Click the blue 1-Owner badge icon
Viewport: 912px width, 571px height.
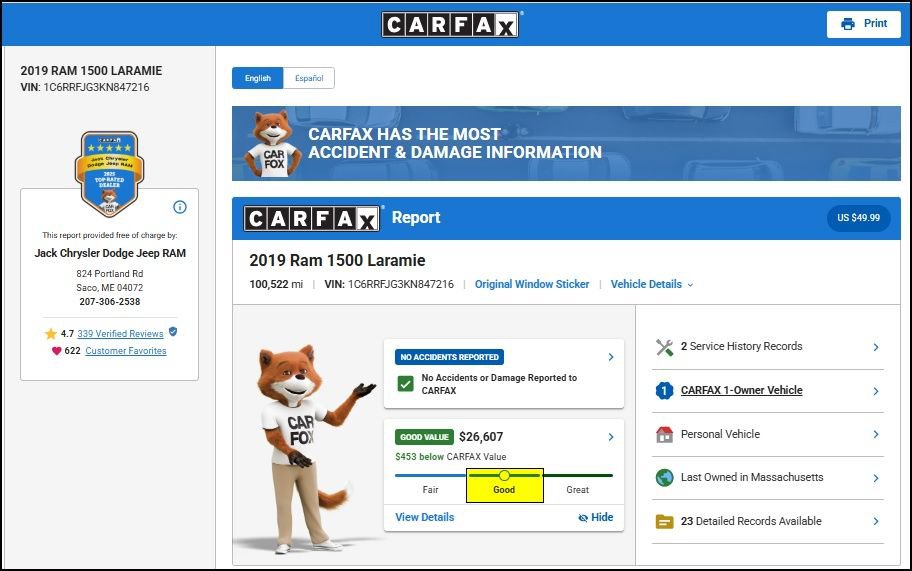664,391
